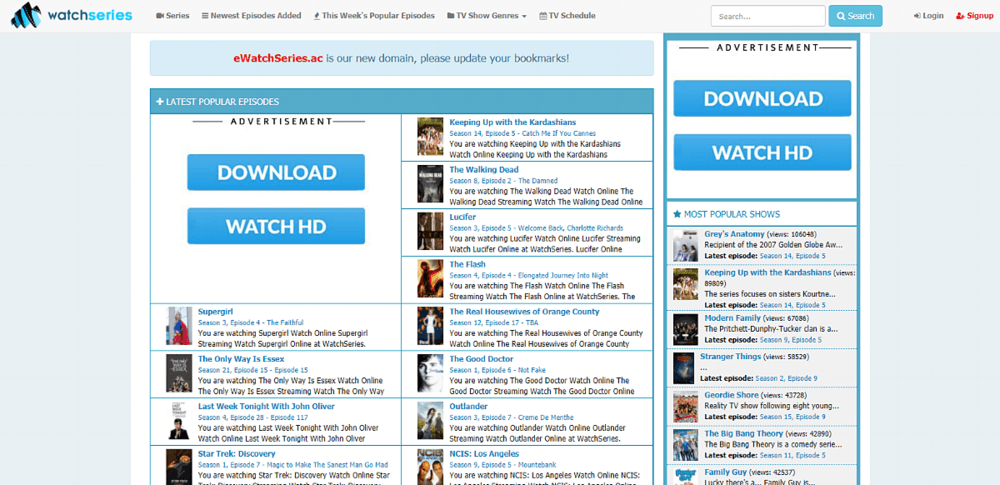Click NCIS: Los Angeles poster thumbnail
Viewport: 1000px width, 485px height.
pos(430,467)
